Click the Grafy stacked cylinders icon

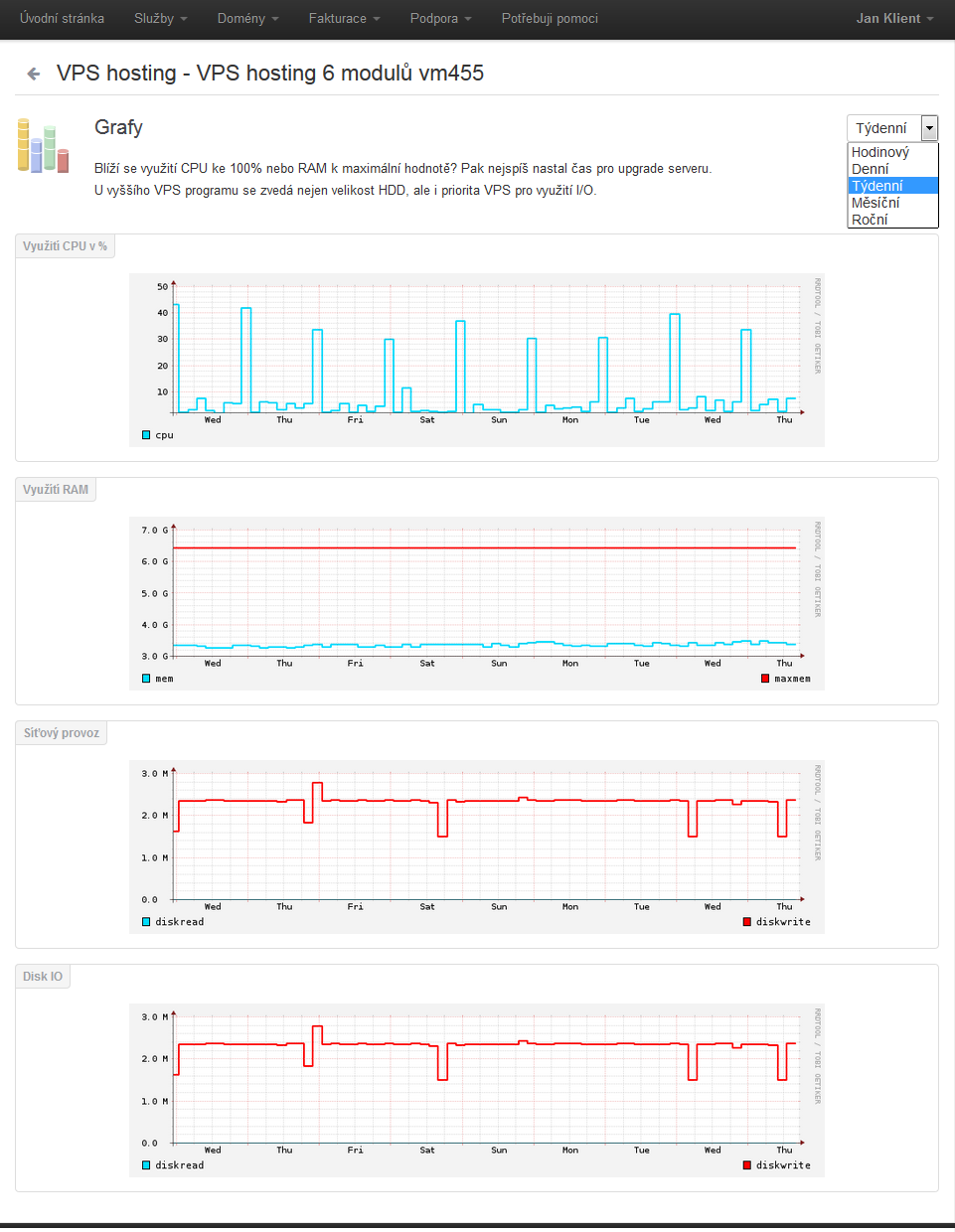(43, 146)
